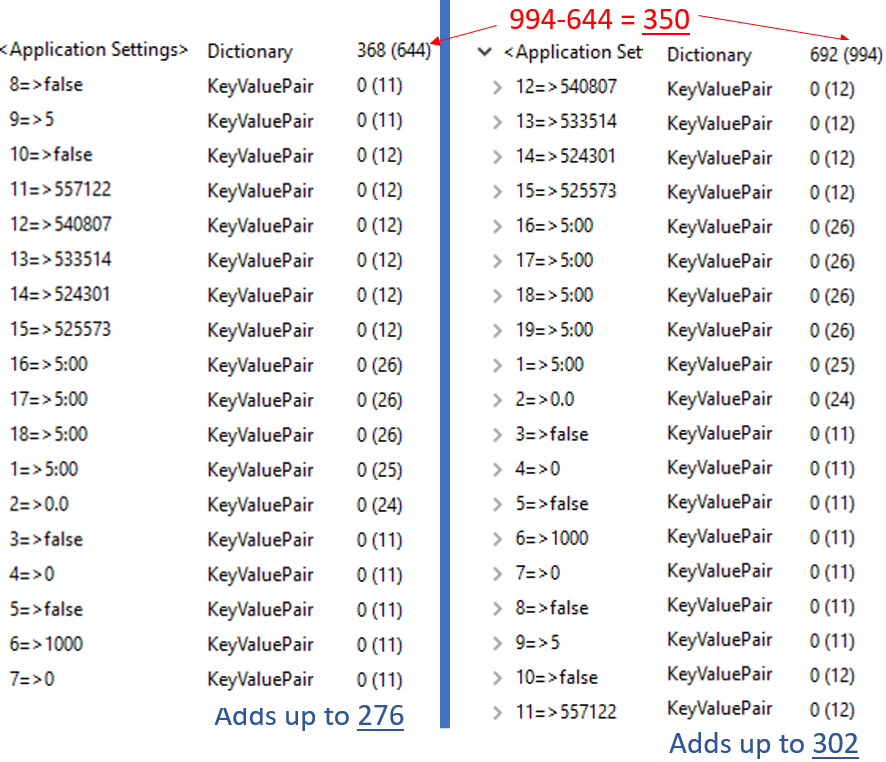Expand the 11=>557122 chevron in right pane
The width and height of the screenshot is (886, 762).
[497, 713]
